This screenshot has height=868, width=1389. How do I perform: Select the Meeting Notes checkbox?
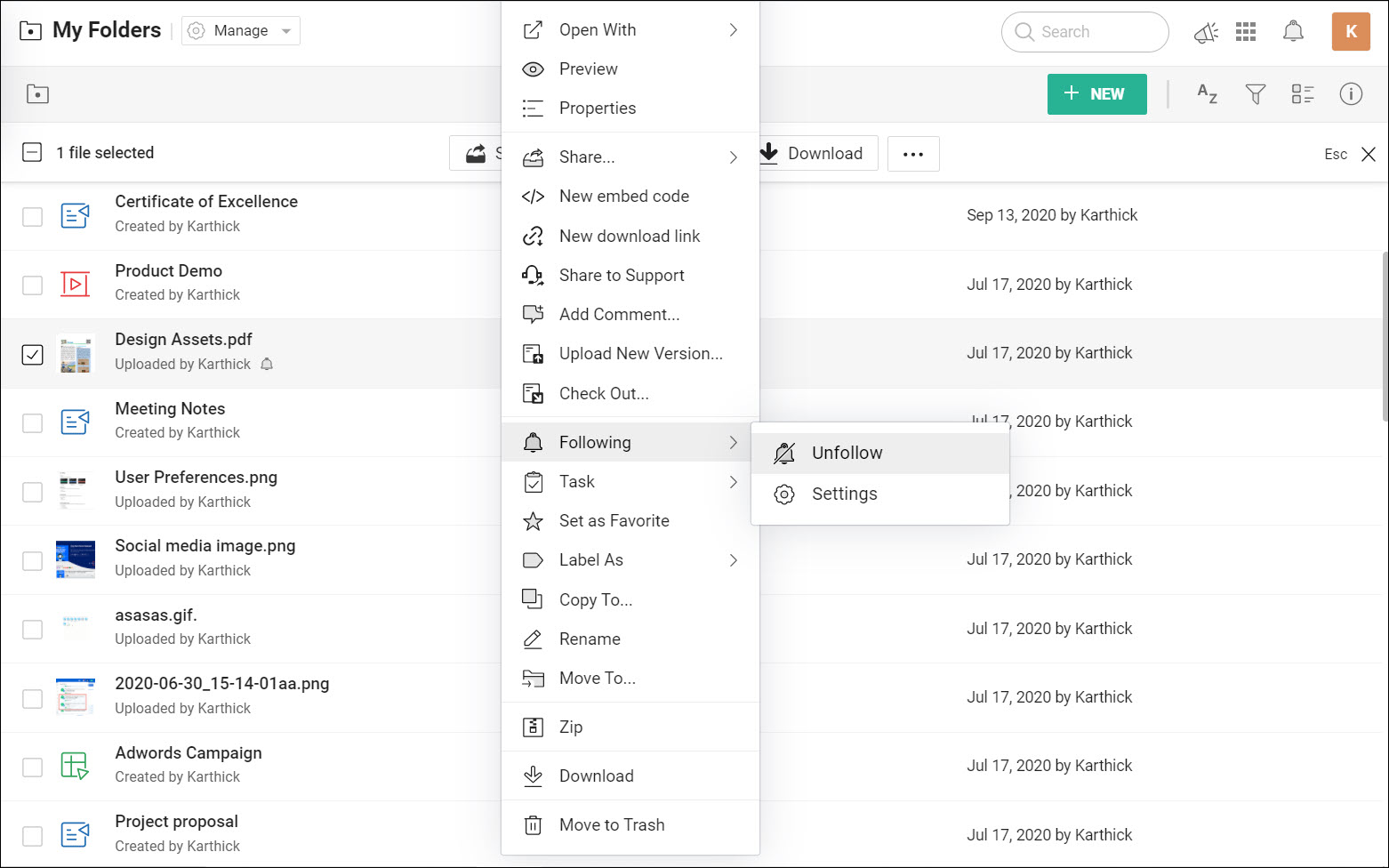coord(32,422)
